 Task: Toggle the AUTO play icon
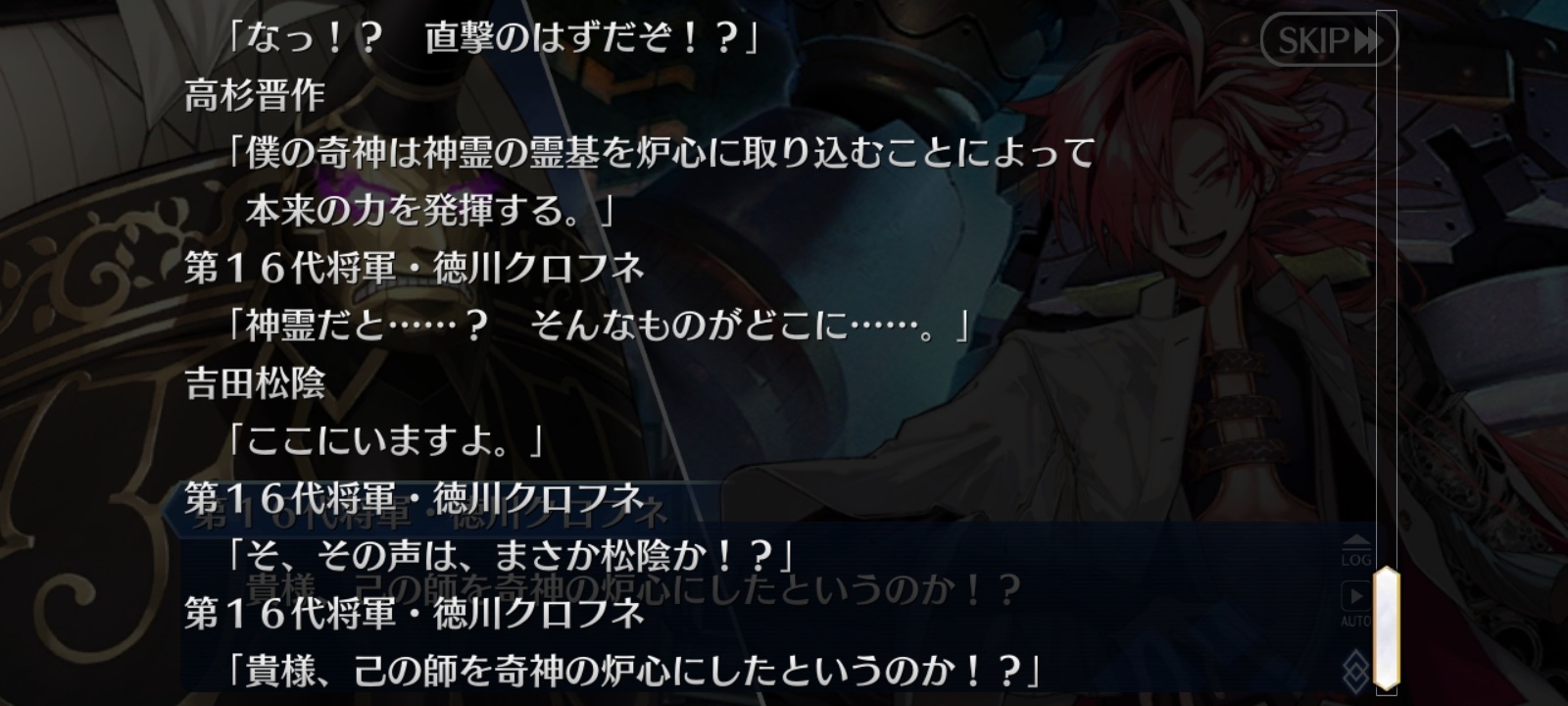click(x=1356, y=604)
